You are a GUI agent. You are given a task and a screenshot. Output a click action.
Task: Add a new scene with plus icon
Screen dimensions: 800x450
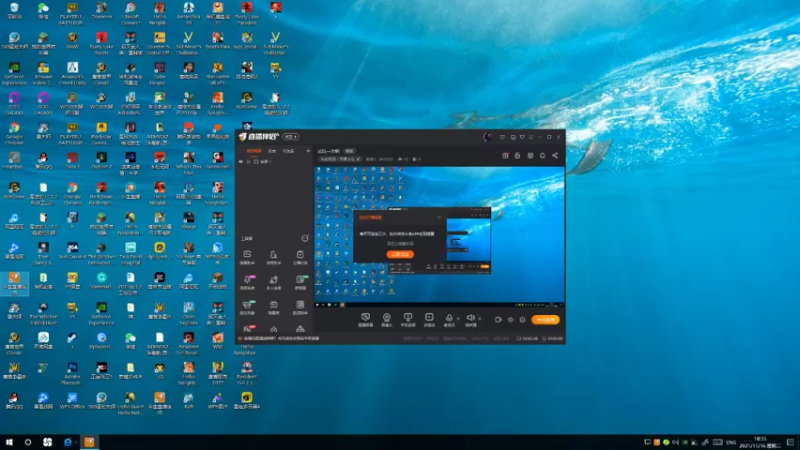(308, 151)
